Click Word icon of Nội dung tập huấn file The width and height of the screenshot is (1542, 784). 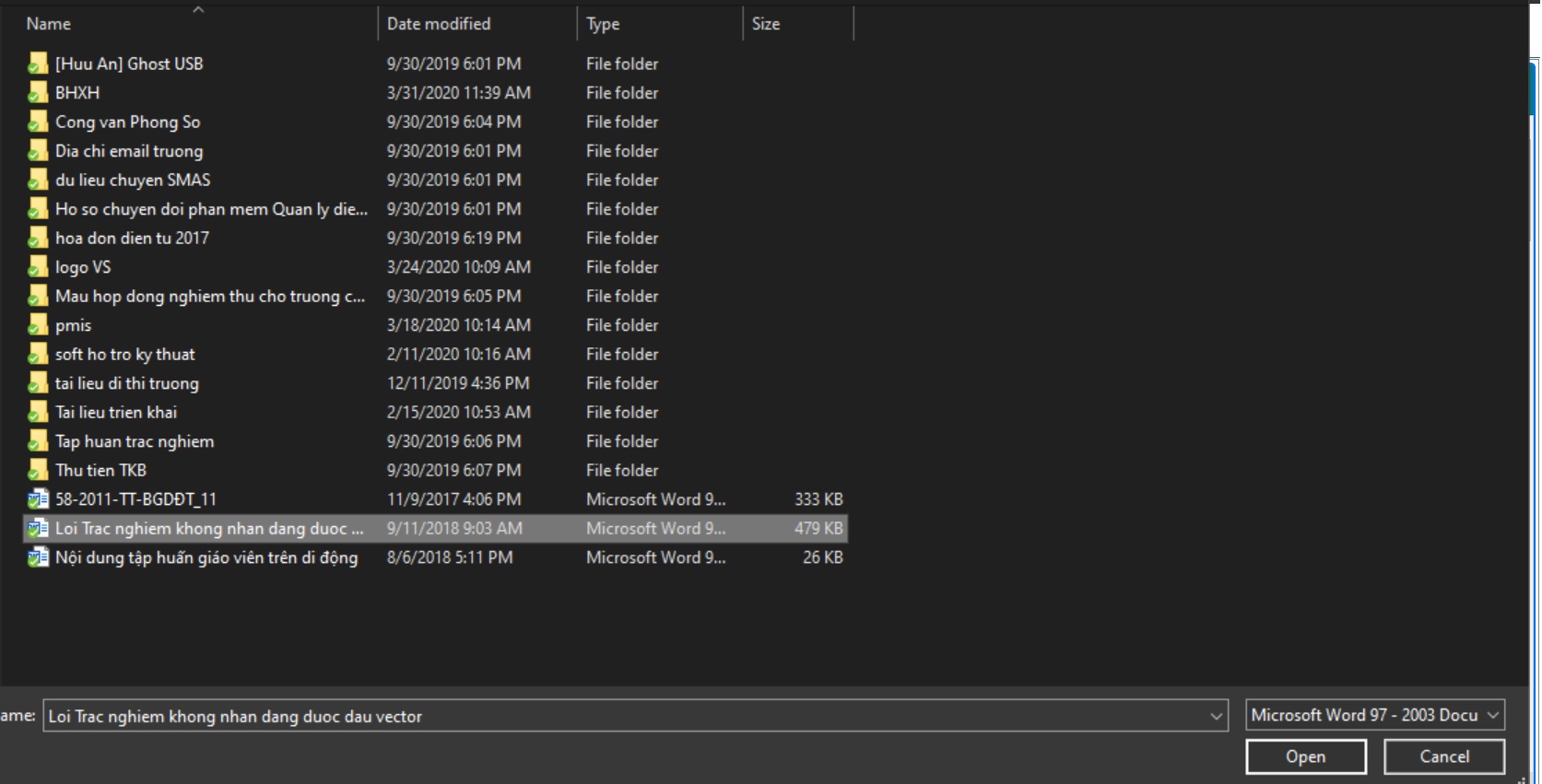38,557
